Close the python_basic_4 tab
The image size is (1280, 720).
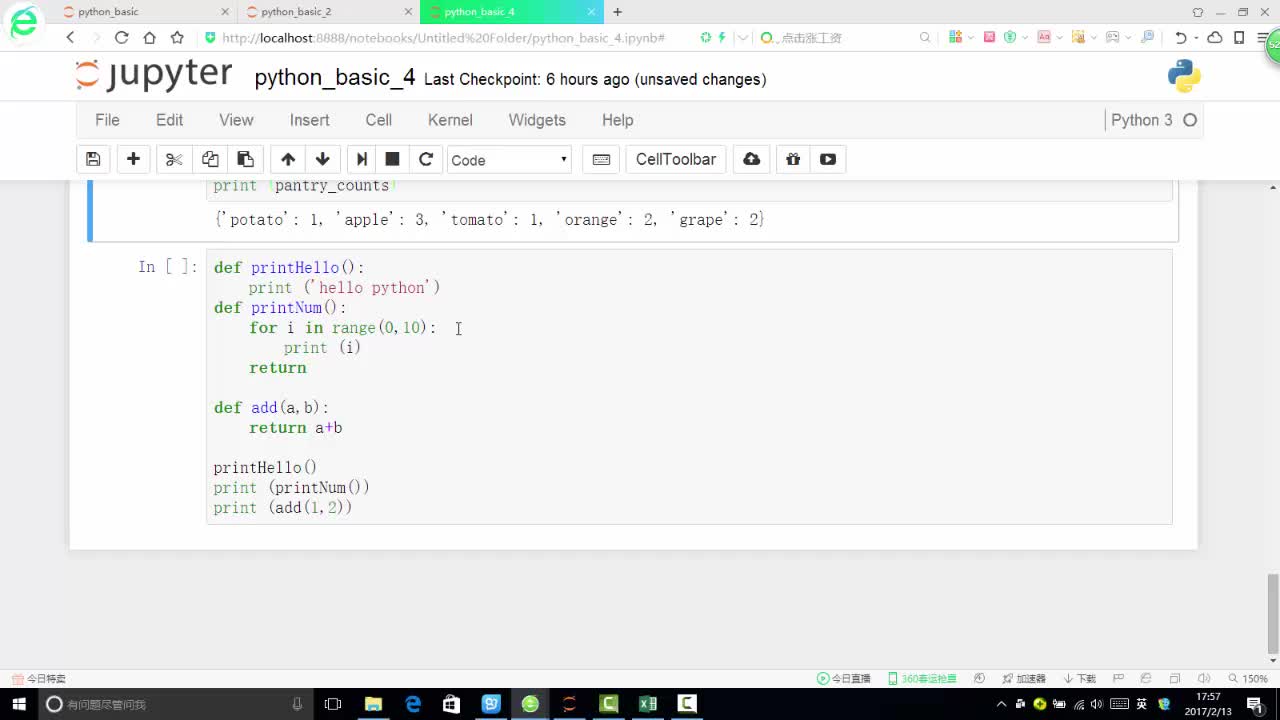[x=591, y=12]
